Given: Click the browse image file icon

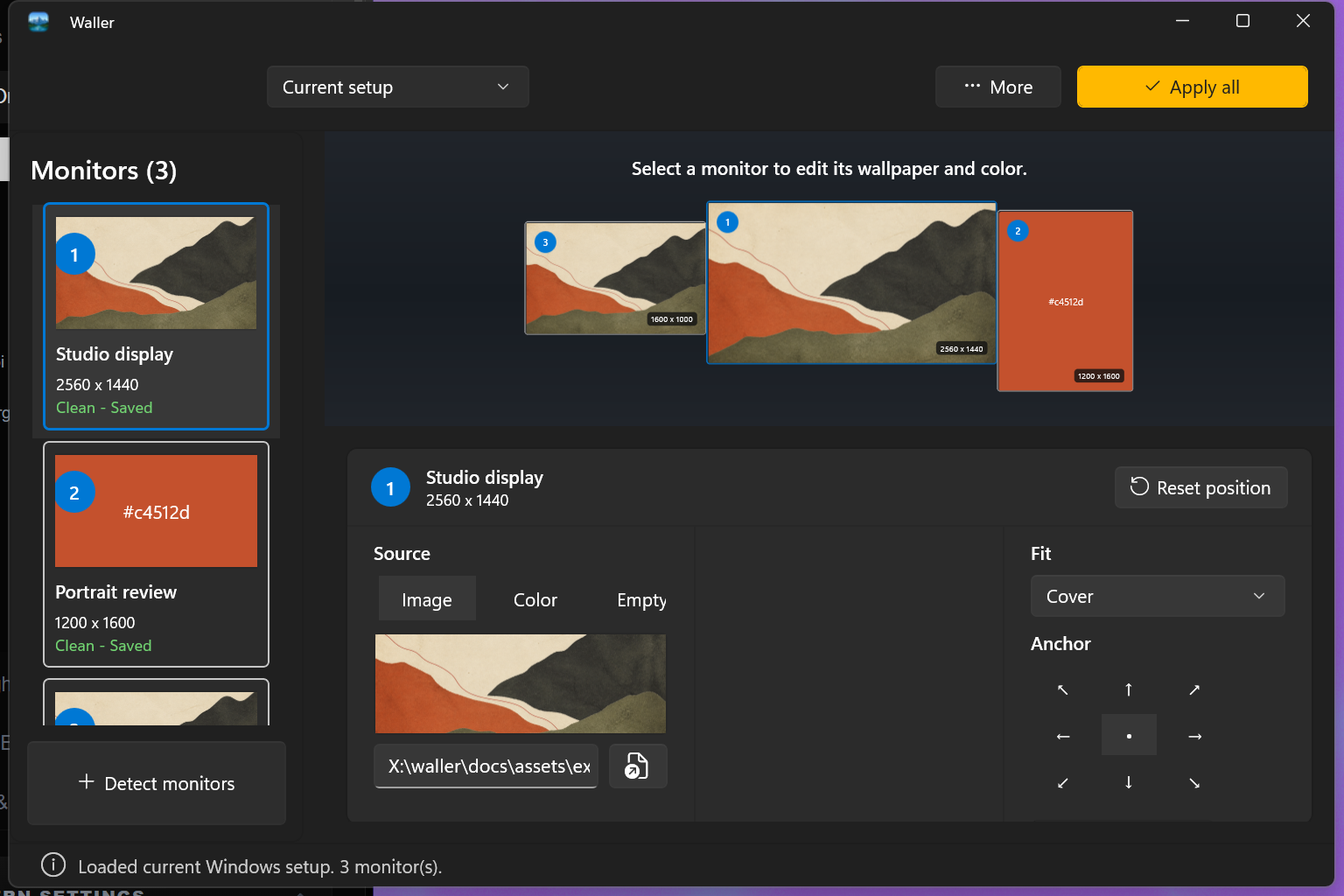Looking at the screenshot, I should (x=638, y=766).
